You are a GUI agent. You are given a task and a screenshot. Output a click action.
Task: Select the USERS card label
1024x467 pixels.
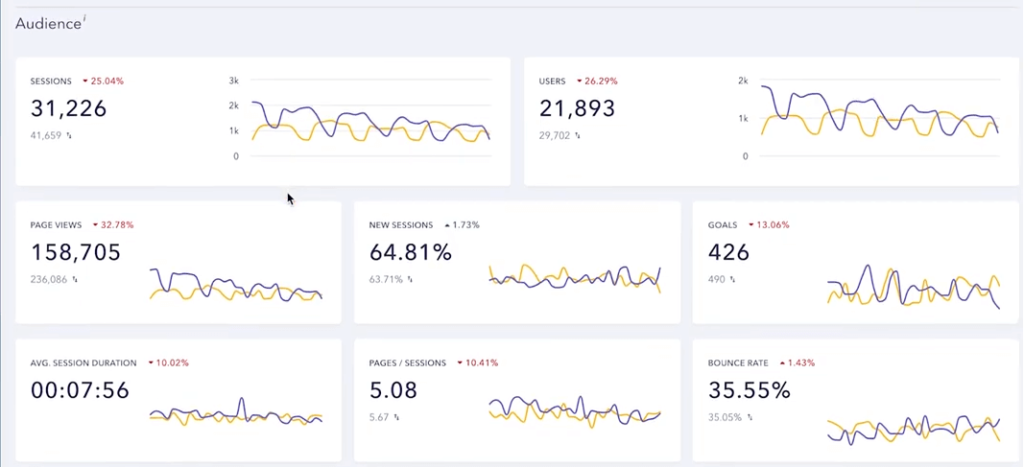point(552,82)
